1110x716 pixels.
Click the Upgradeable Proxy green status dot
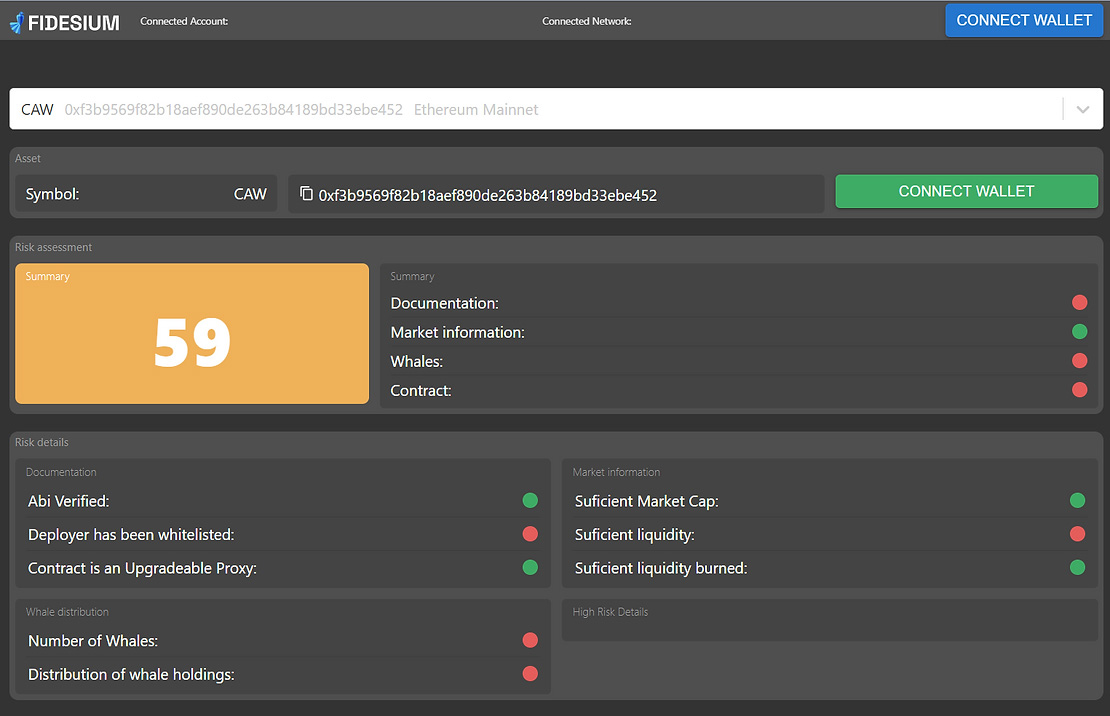tap(530, 567)
